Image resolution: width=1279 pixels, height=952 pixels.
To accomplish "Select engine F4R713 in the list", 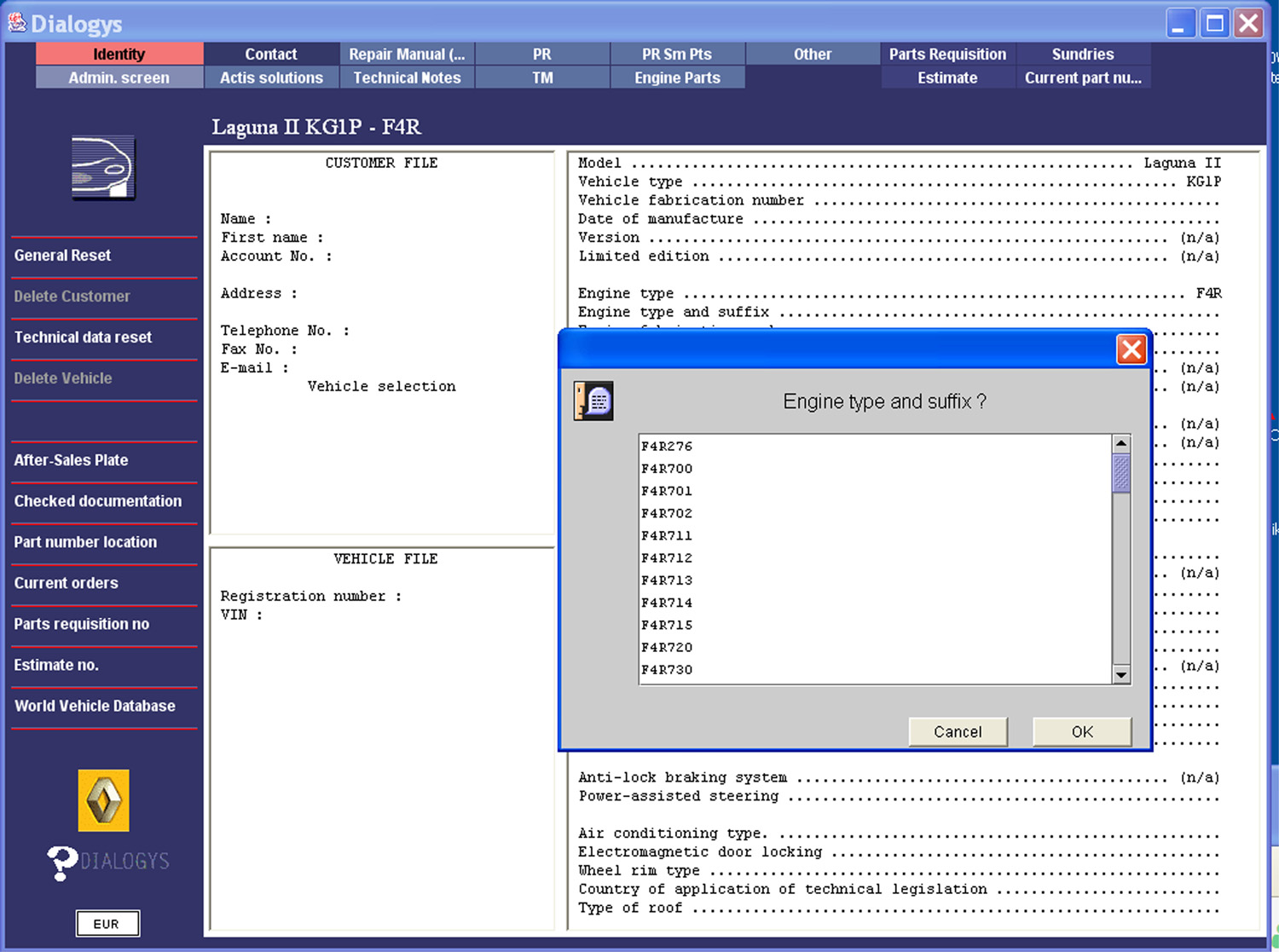I will tap(876, 580).
